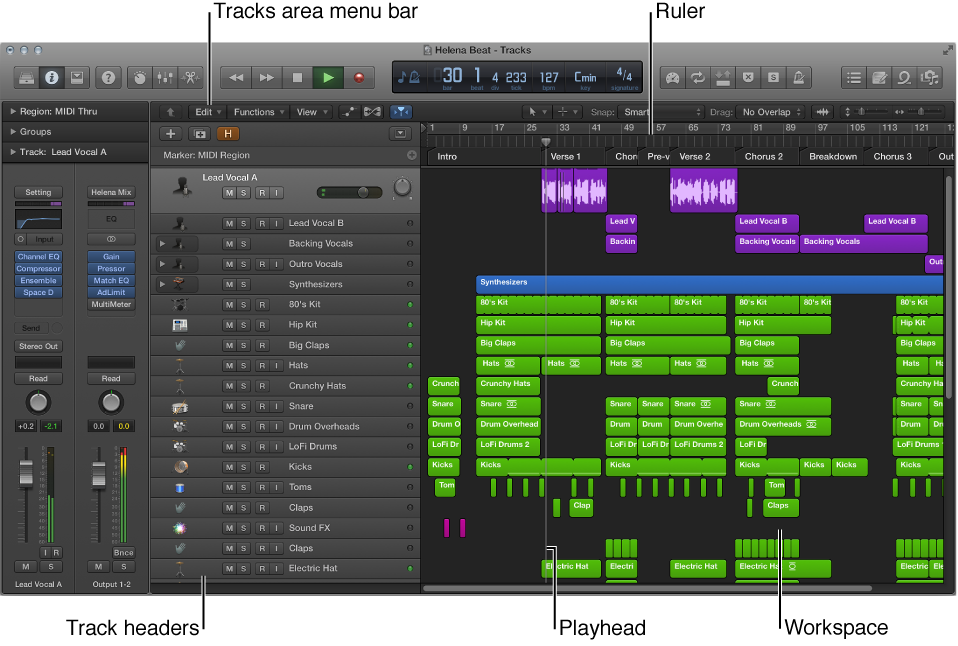Click the metronome button in the toolbar
958x646 pixels.
[x=799, y=77]
